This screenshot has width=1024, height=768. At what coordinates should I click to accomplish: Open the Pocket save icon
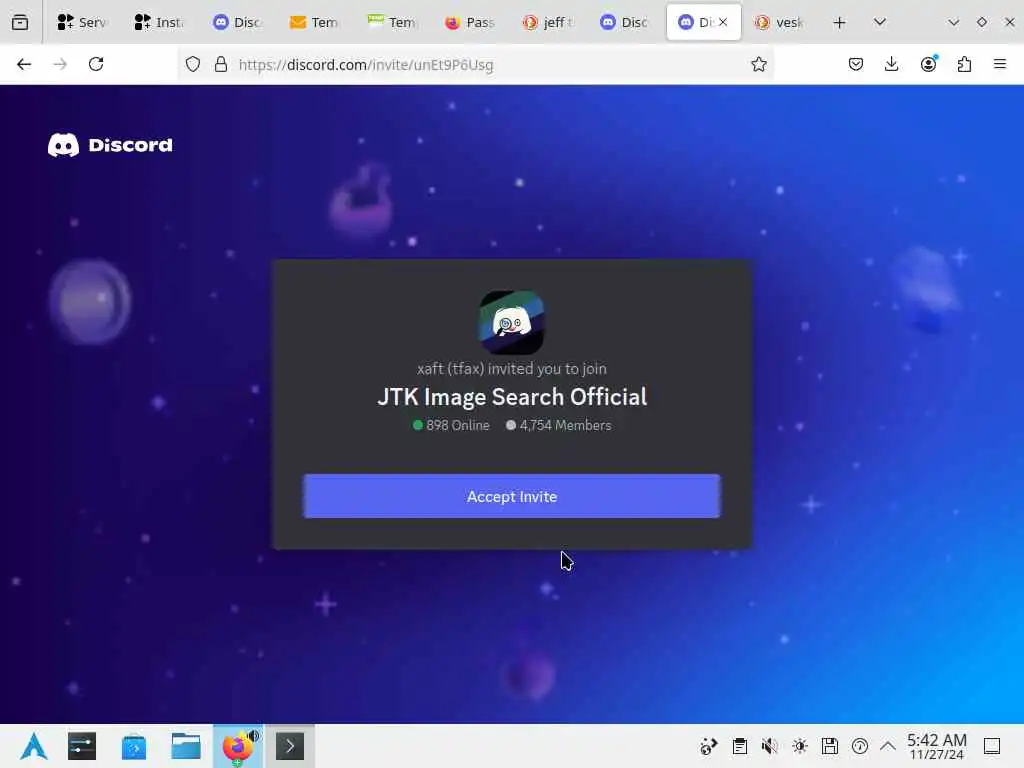click(856, 64)
